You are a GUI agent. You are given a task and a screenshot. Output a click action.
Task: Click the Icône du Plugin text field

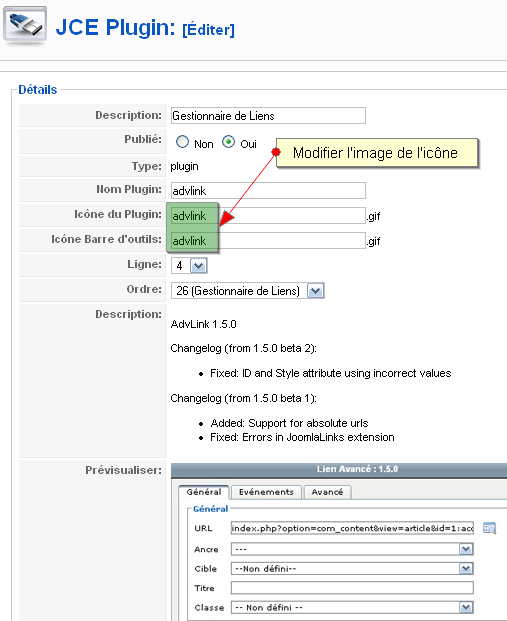(x=268, y=215)
